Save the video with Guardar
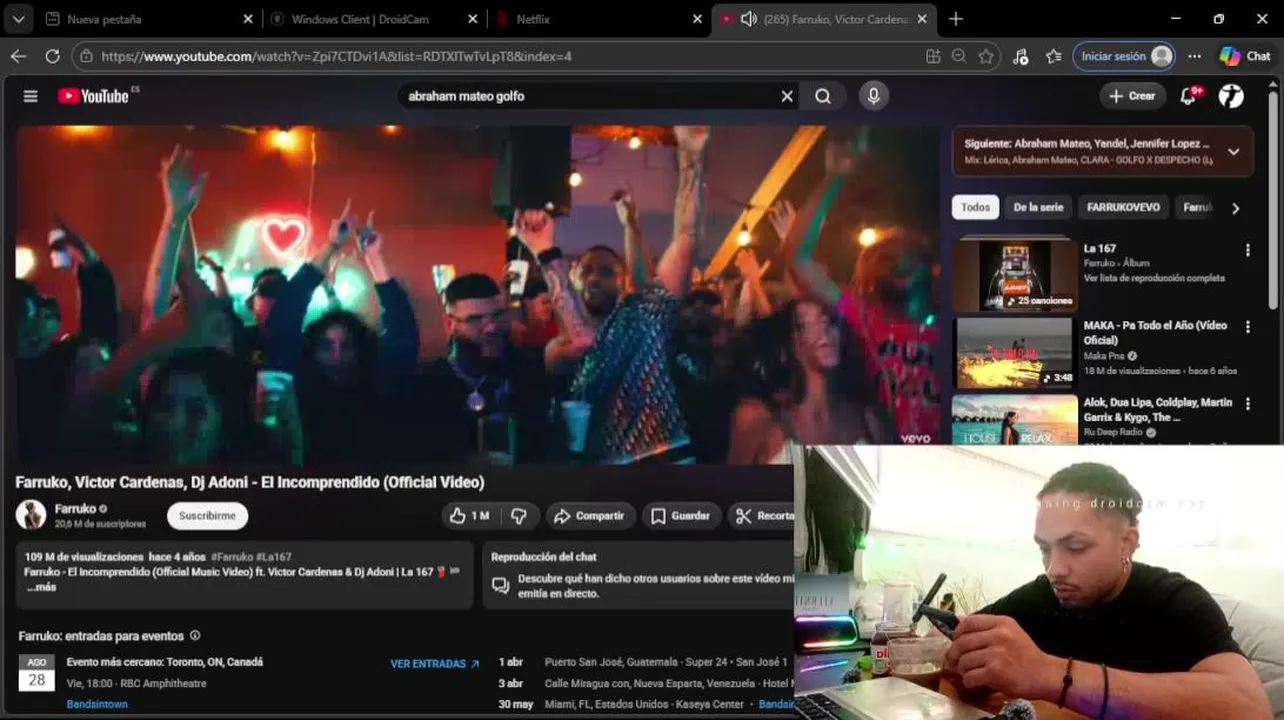 680,516
